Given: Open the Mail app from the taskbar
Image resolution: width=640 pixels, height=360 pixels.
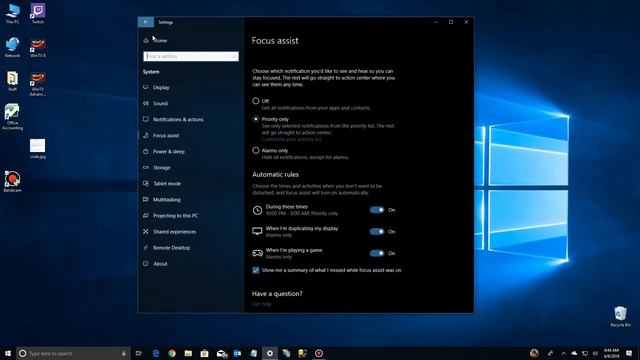Looking at the screenshot, I should [221, 353].
